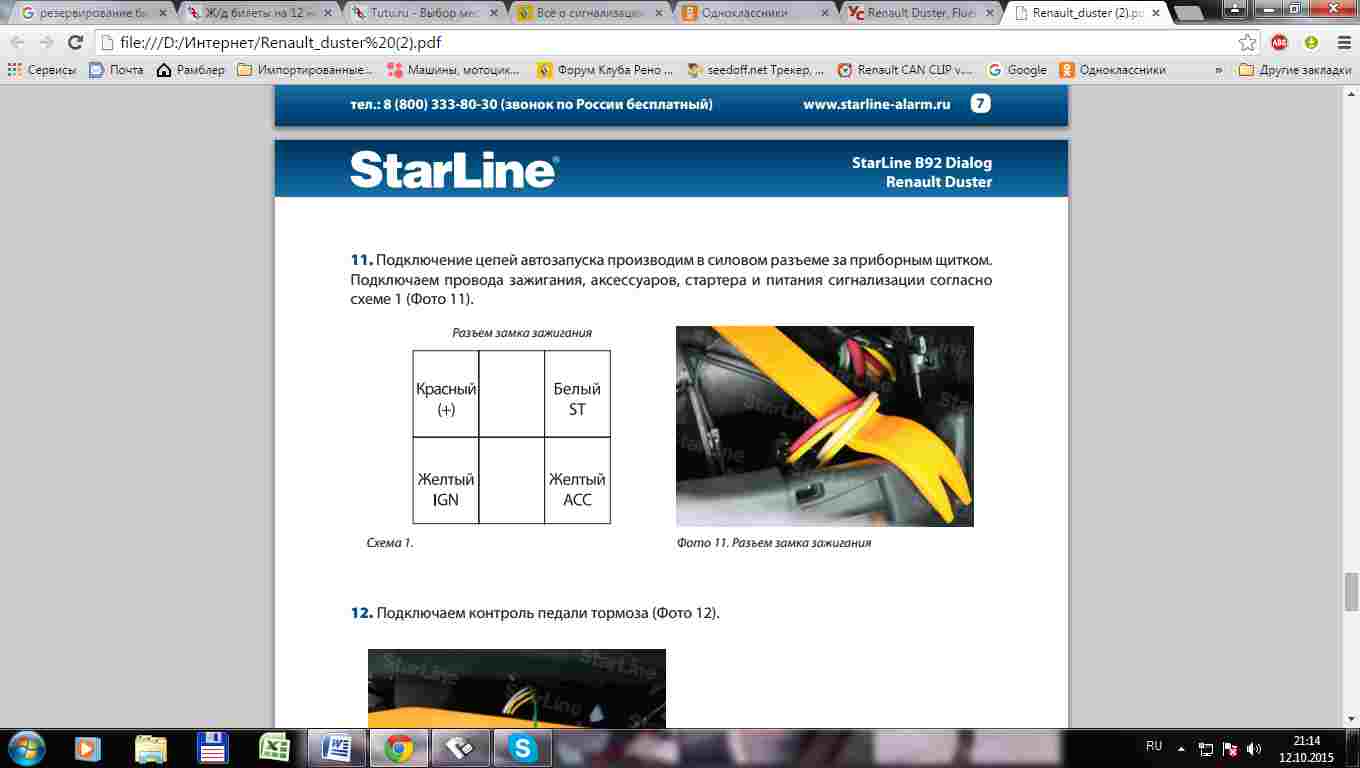
Task: Bookmark this page with the star icon
Action: [x=1247, y=43]
